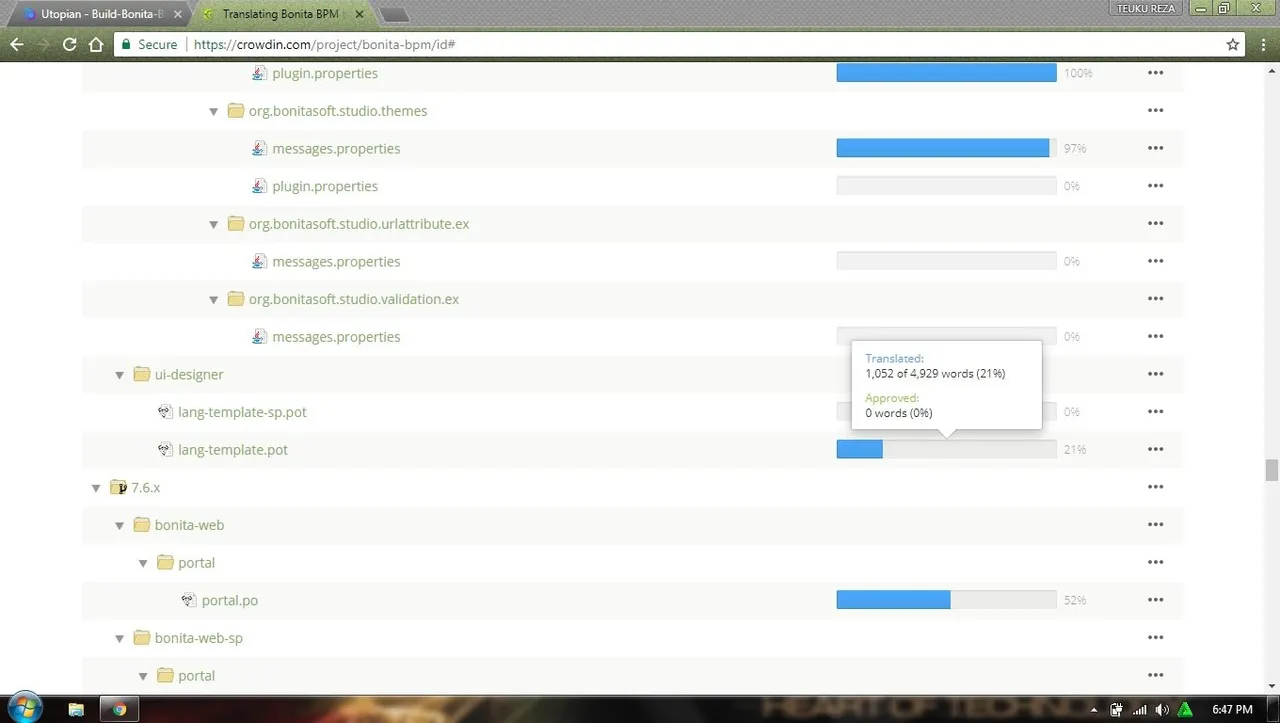Collapse the org.bonitasoft.studio.urlattribute.ex folder
Viewport: 1280px width, 723px height.
point(213,225)
